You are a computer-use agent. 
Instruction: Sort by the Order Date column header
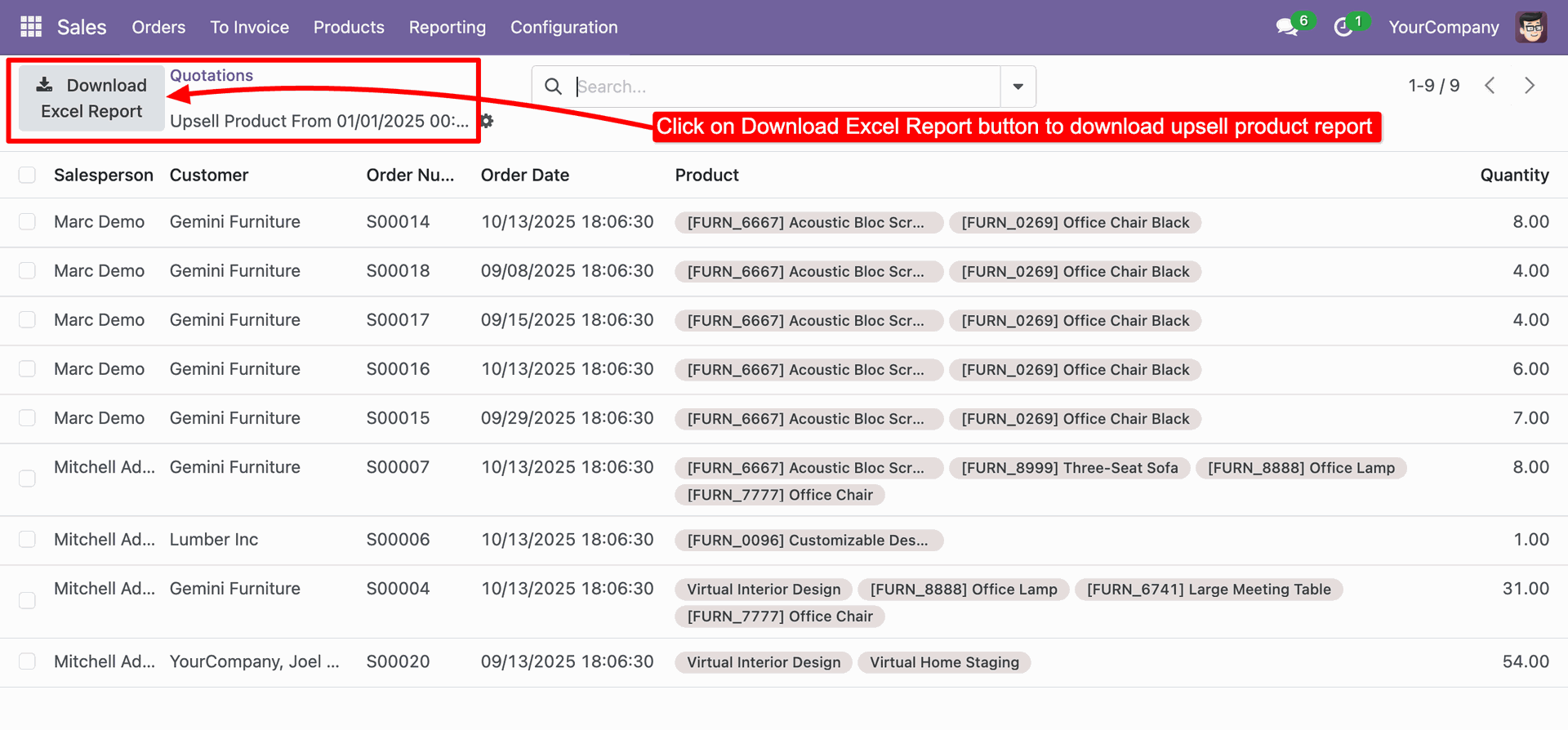tap(525, 175)
